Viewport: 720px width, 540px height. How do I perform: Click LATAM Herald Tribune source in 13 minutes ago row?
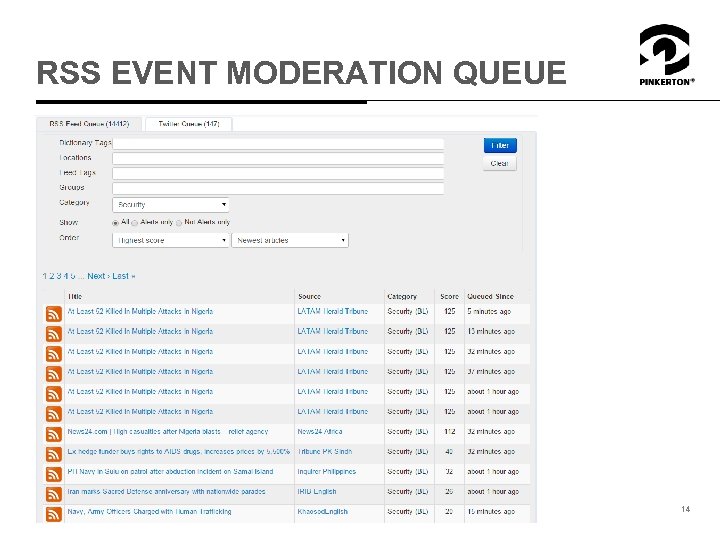point(333,331)
